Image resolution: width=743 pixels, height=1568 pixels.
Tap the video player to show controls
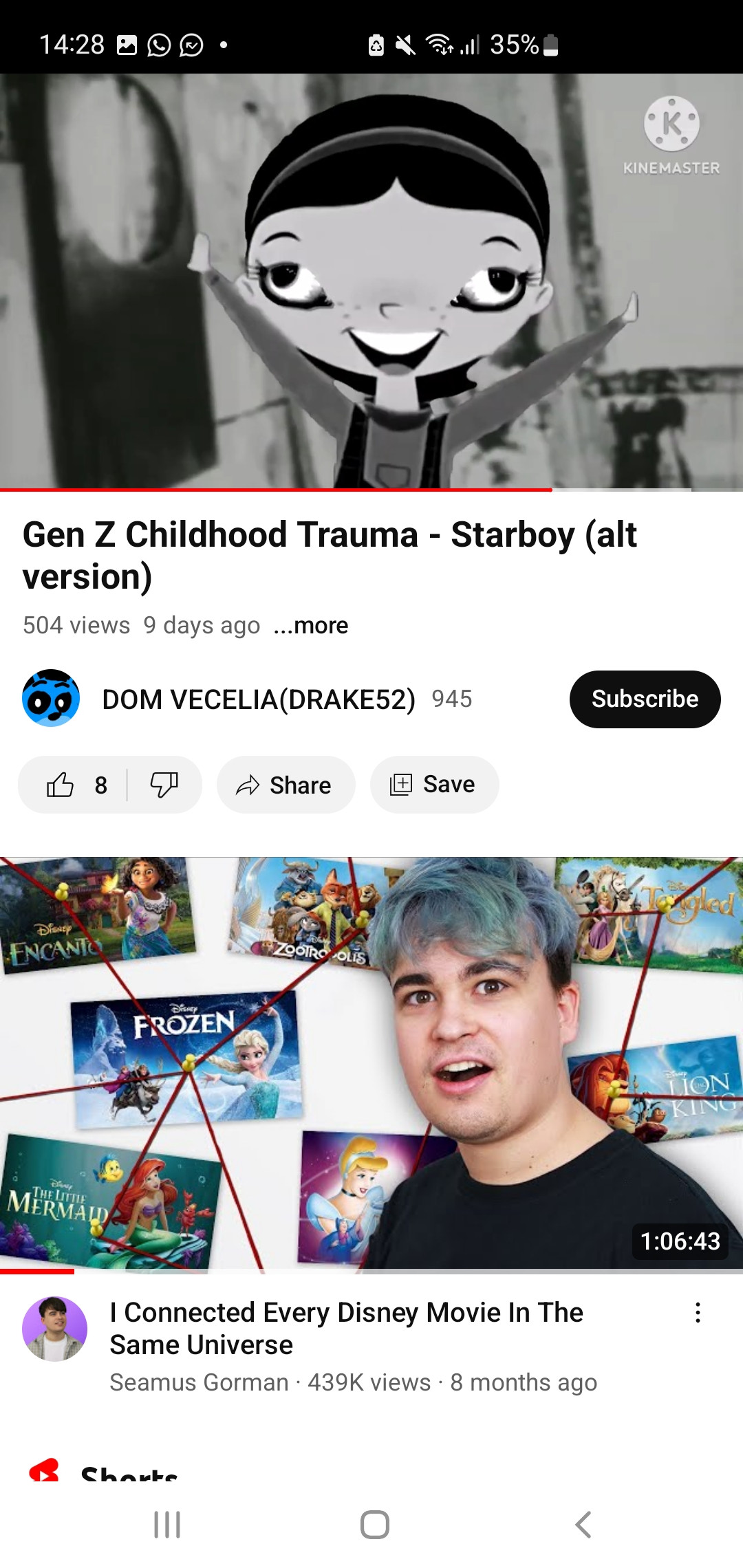[x=371, y=281]
